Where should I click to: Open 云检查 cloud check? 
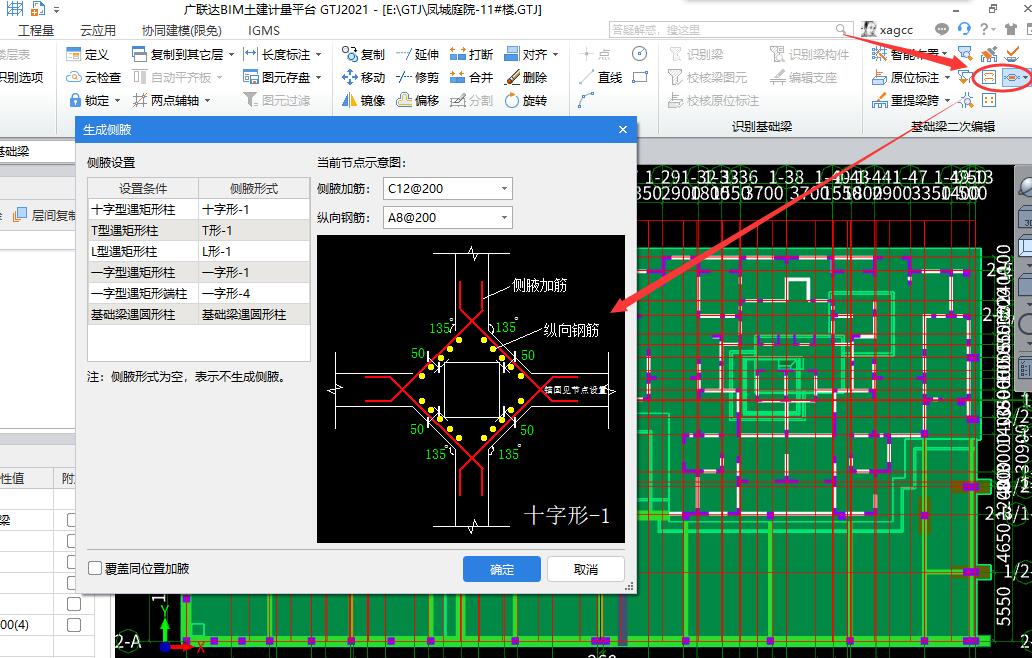(x=95, y=77)
